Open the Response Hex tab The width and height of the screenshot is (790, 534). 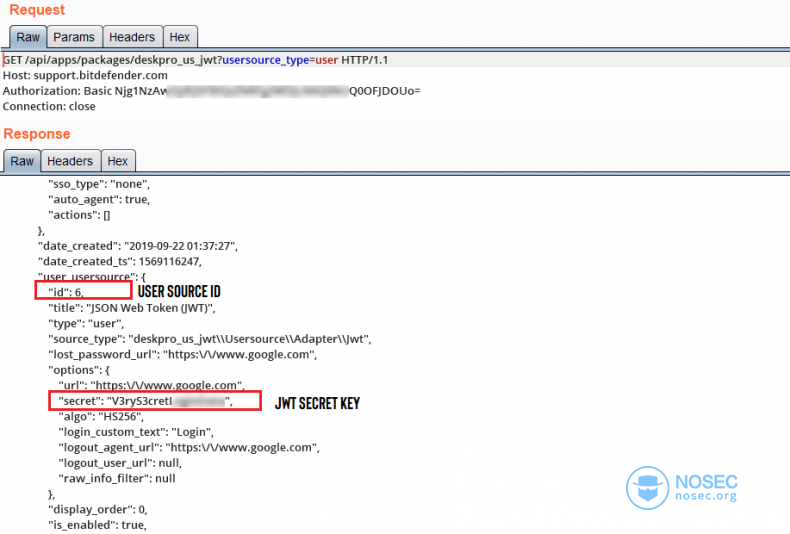(118, 161)
